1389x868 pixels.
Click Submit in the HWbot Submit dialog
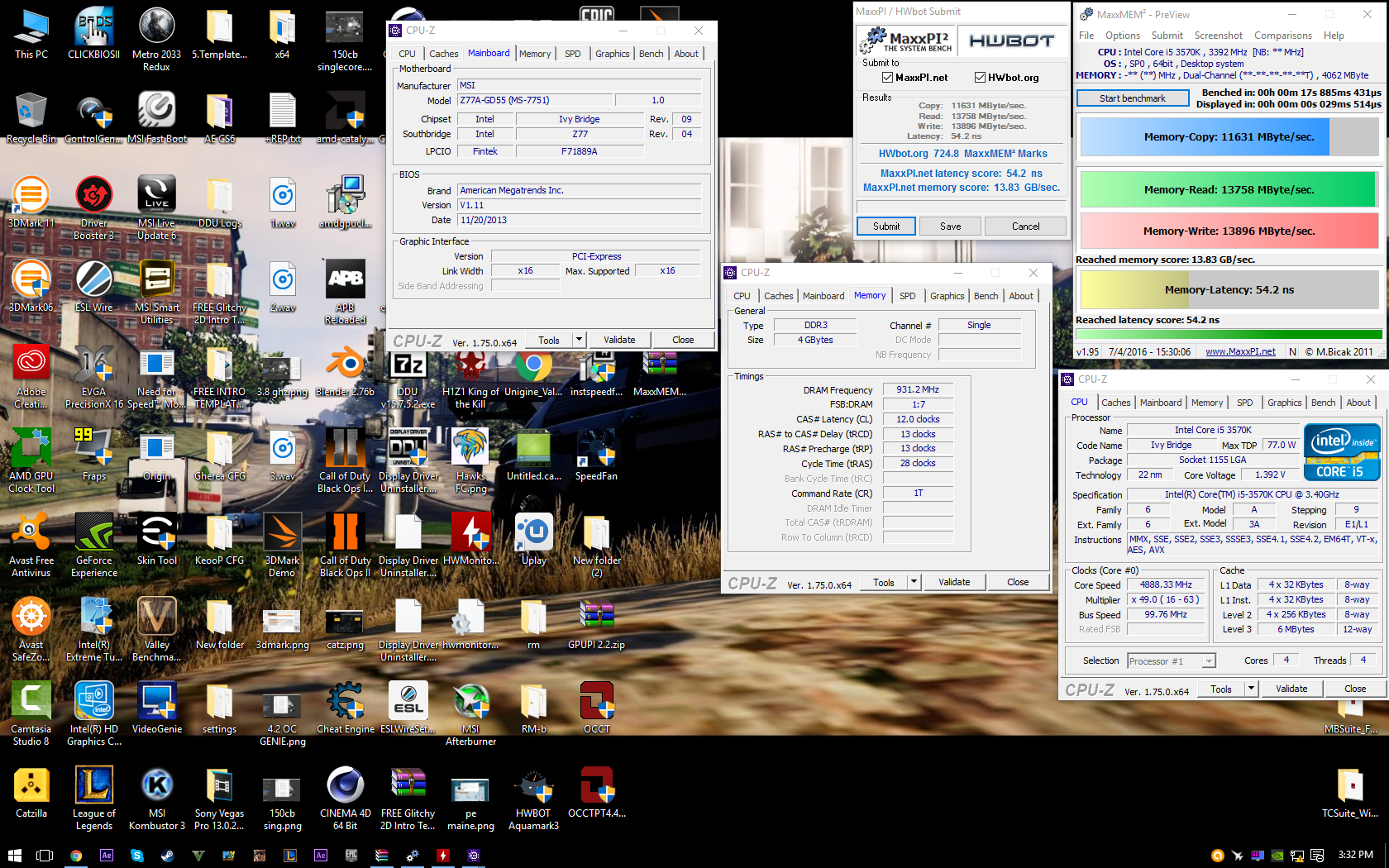pos(886,227)
